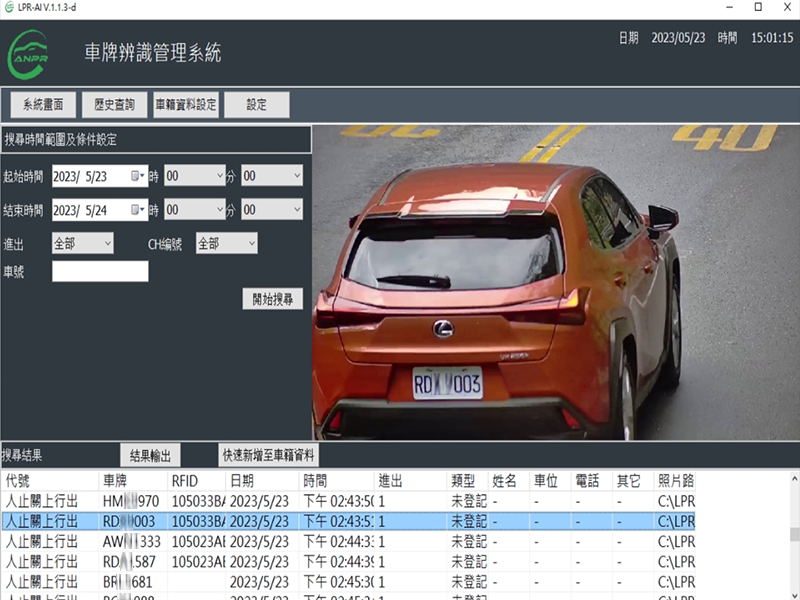Click the 車號 plate number input field

tap(100, 271)
